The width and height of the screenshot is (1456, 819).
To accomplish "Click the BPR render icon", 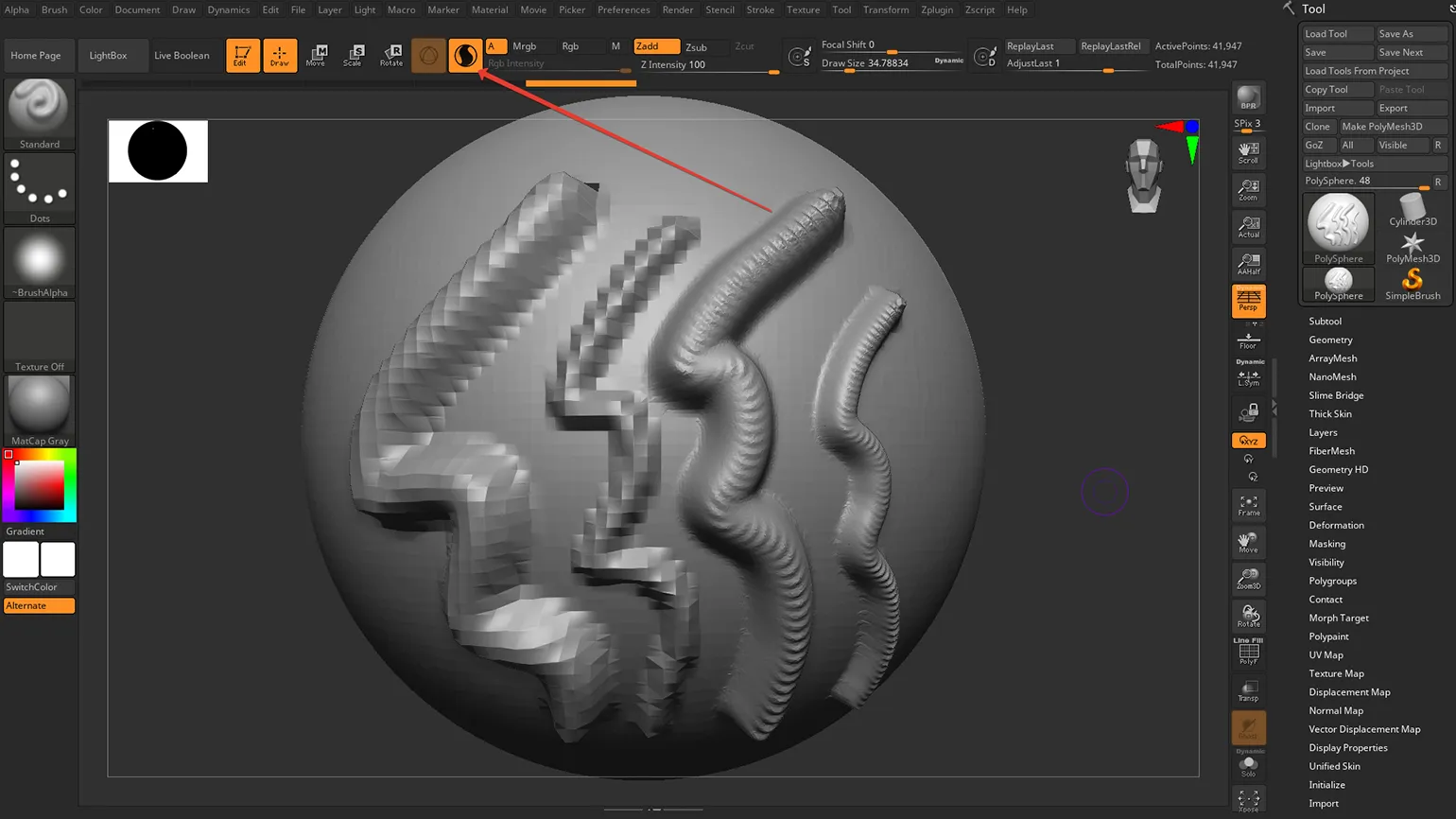I will point(1248,98).
